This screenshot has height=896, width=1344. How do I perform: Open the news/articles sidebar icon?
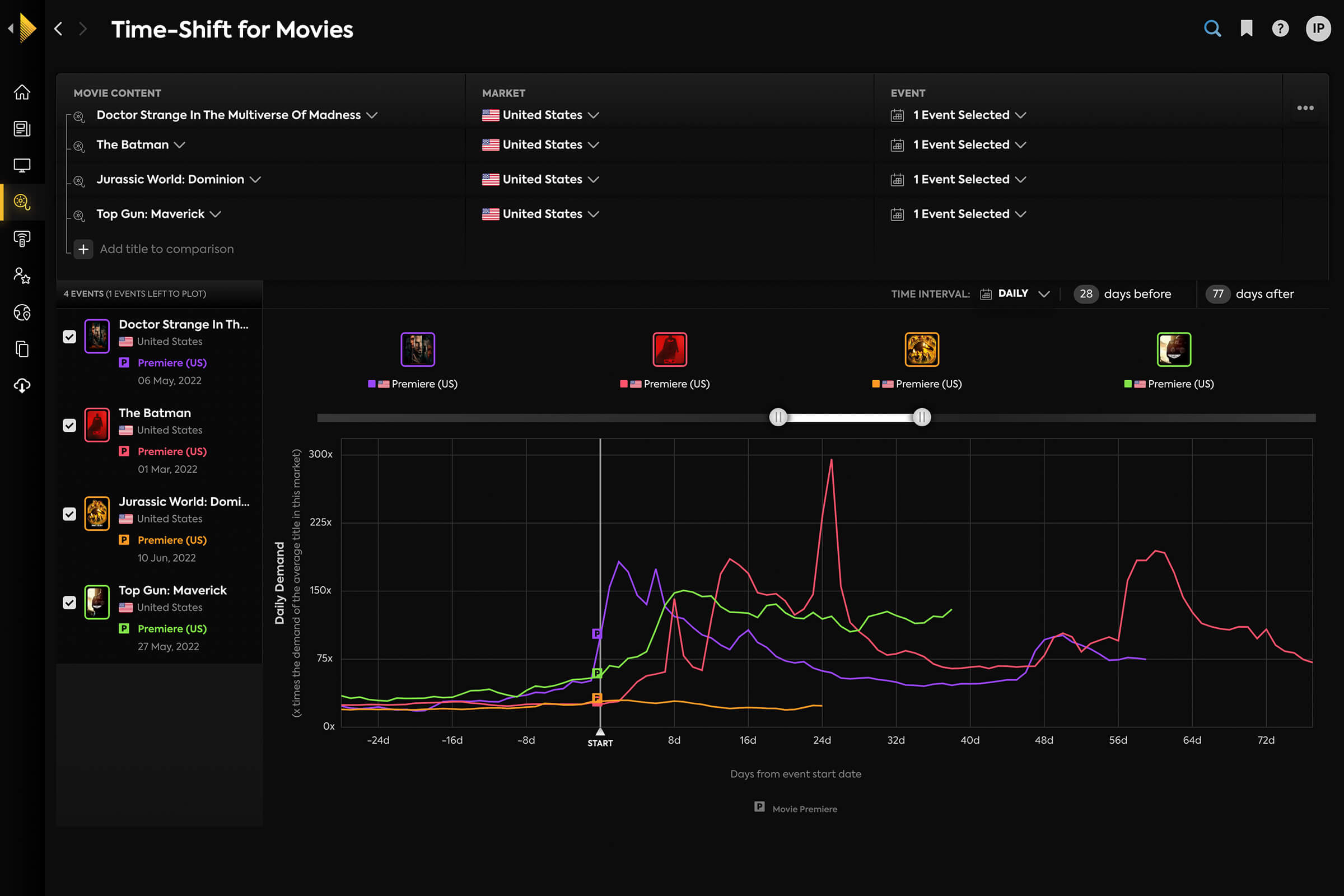[x=22, y=129]
